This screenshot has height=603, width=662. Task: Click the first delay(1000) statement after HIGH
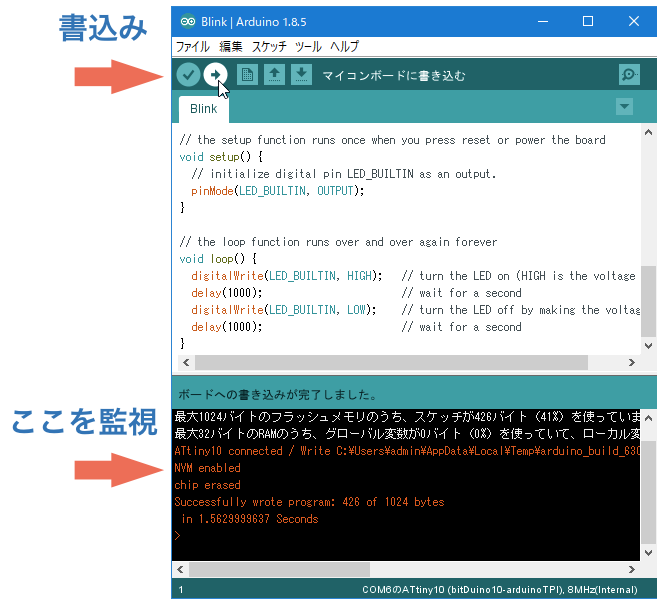226,293
